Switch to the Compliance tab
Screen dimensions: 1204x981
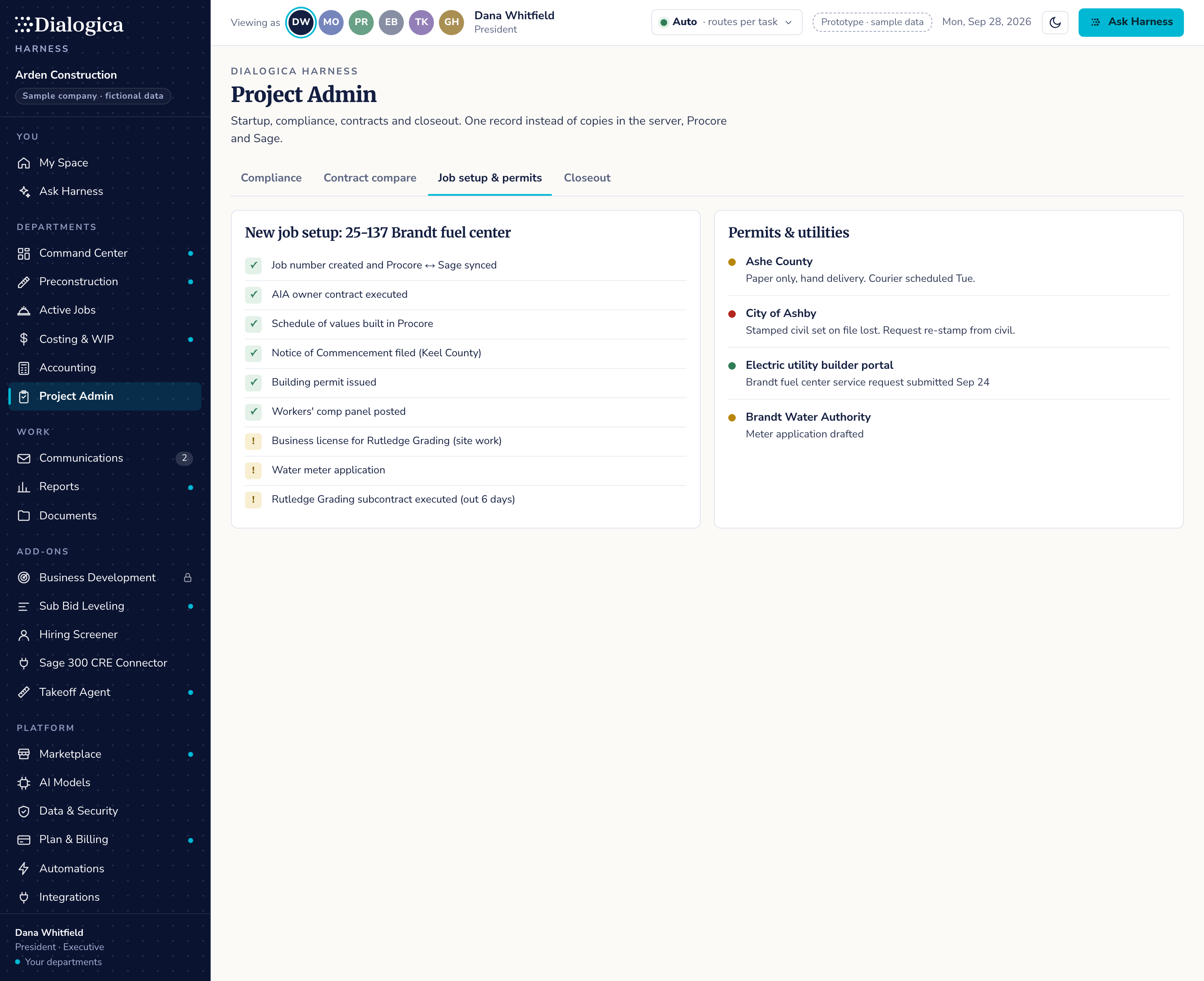[x=271, y=178]
